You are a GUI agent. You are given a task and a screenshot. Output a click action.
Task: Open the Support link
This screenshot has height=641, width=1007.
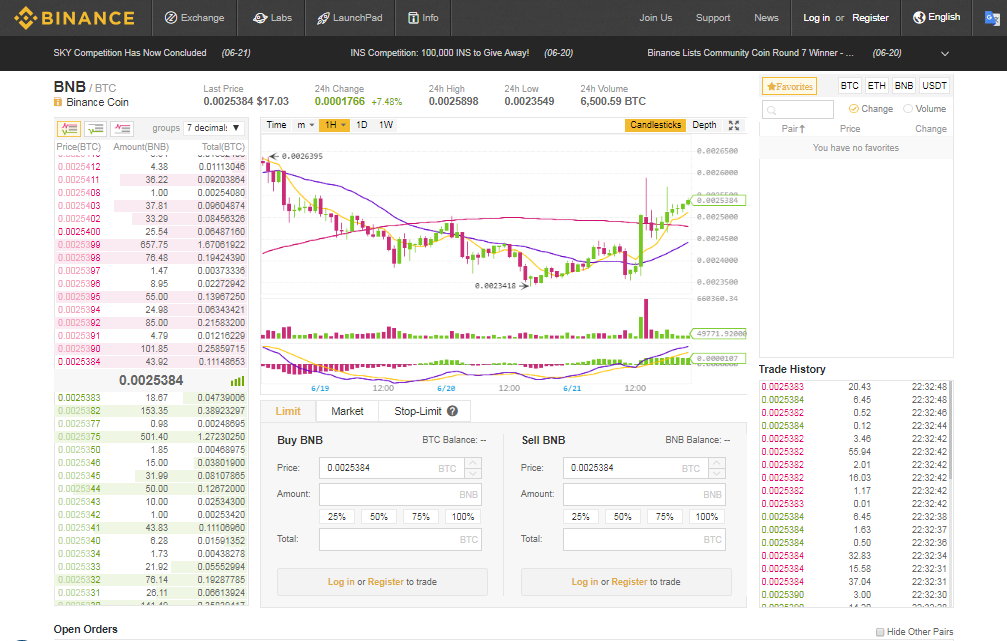click(713, 18)
